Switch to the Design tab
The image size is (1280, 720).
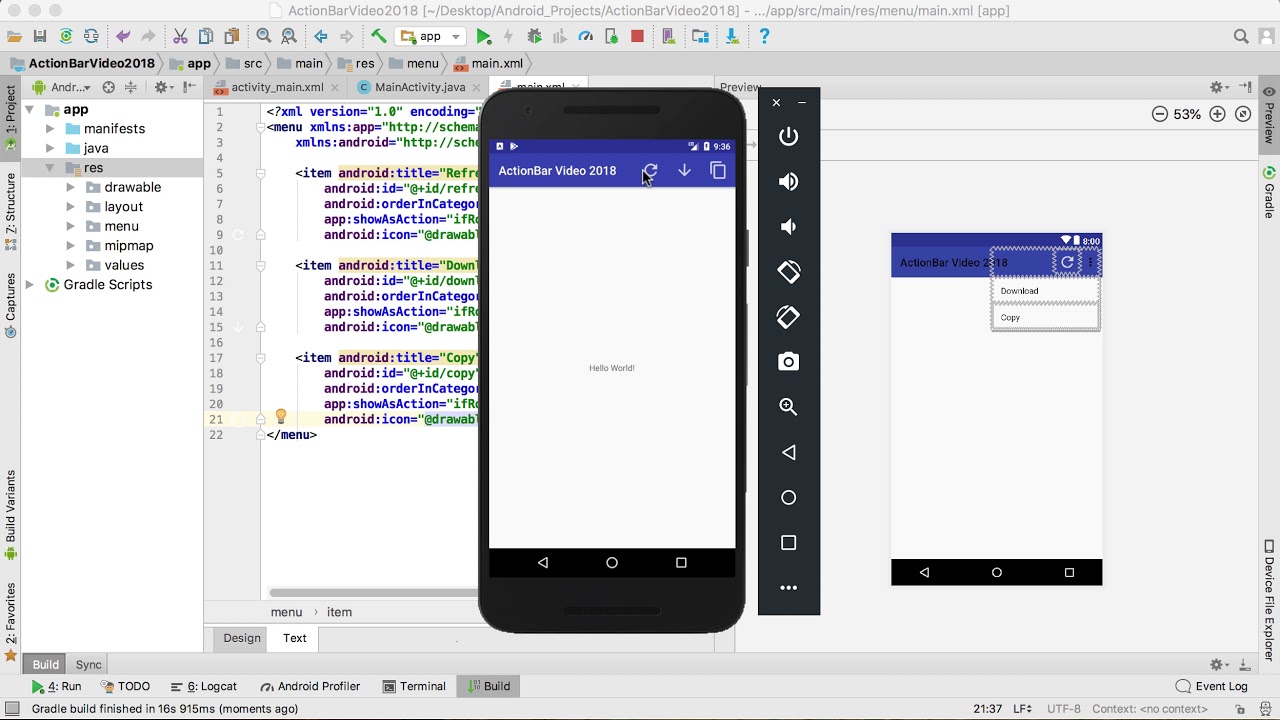coord(242,638)
